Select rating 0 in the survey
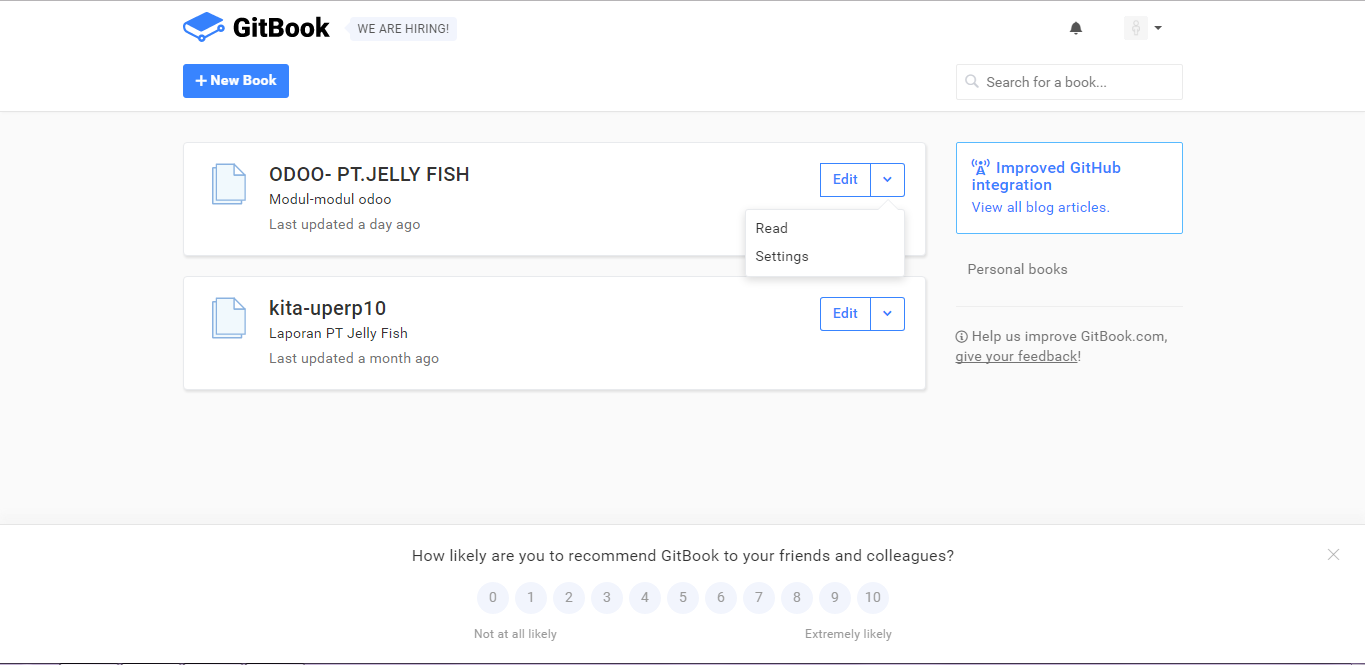1365x665 pixels. click(492, 598)
